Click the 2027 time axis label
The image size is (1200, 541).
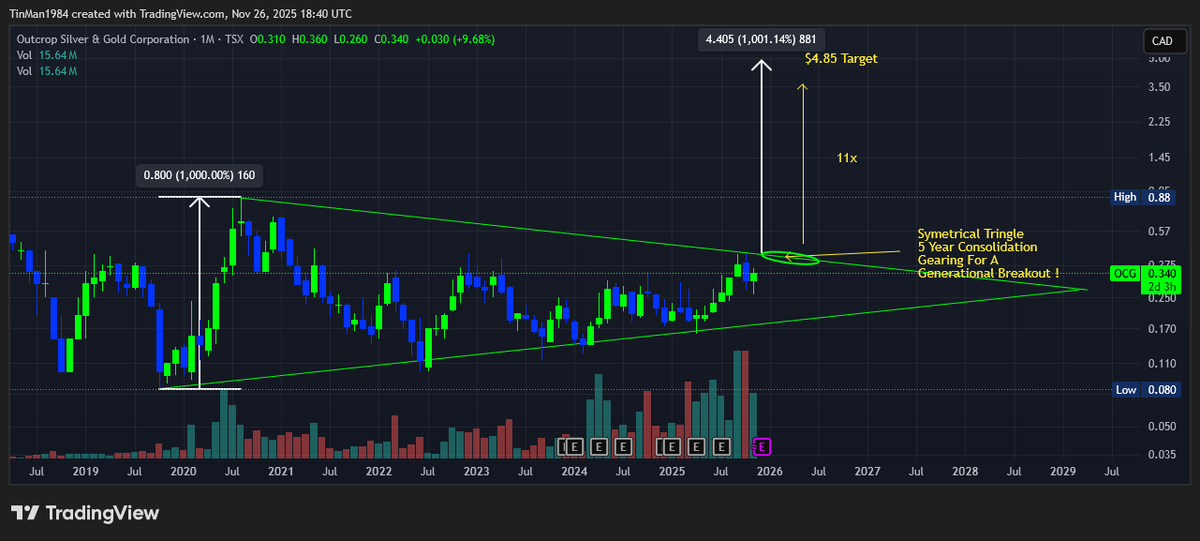click(867, 471)
